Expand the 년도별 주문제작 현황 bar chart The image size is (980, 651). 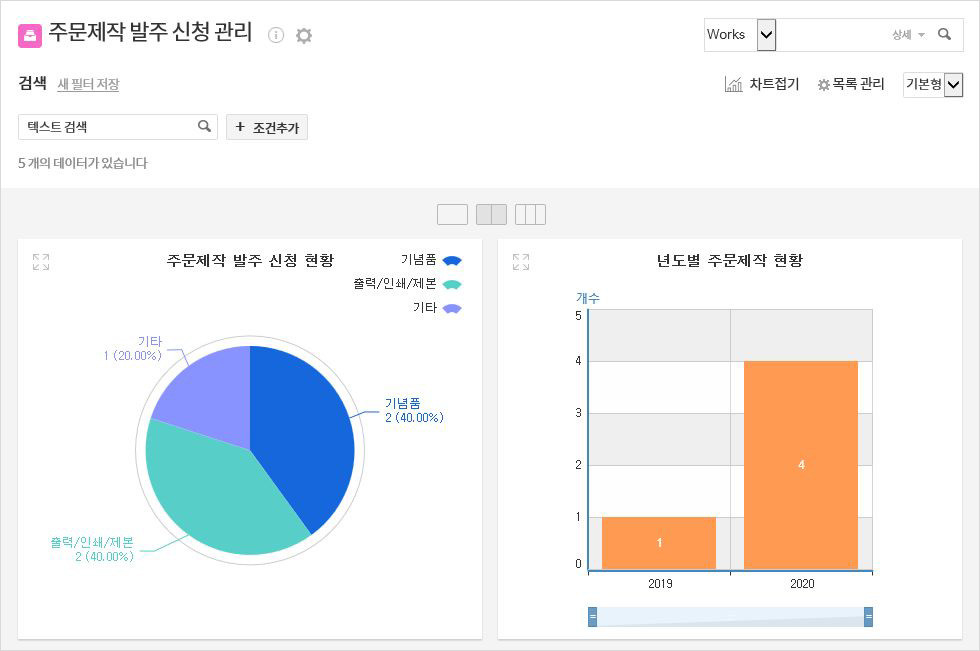coord(521,262)
